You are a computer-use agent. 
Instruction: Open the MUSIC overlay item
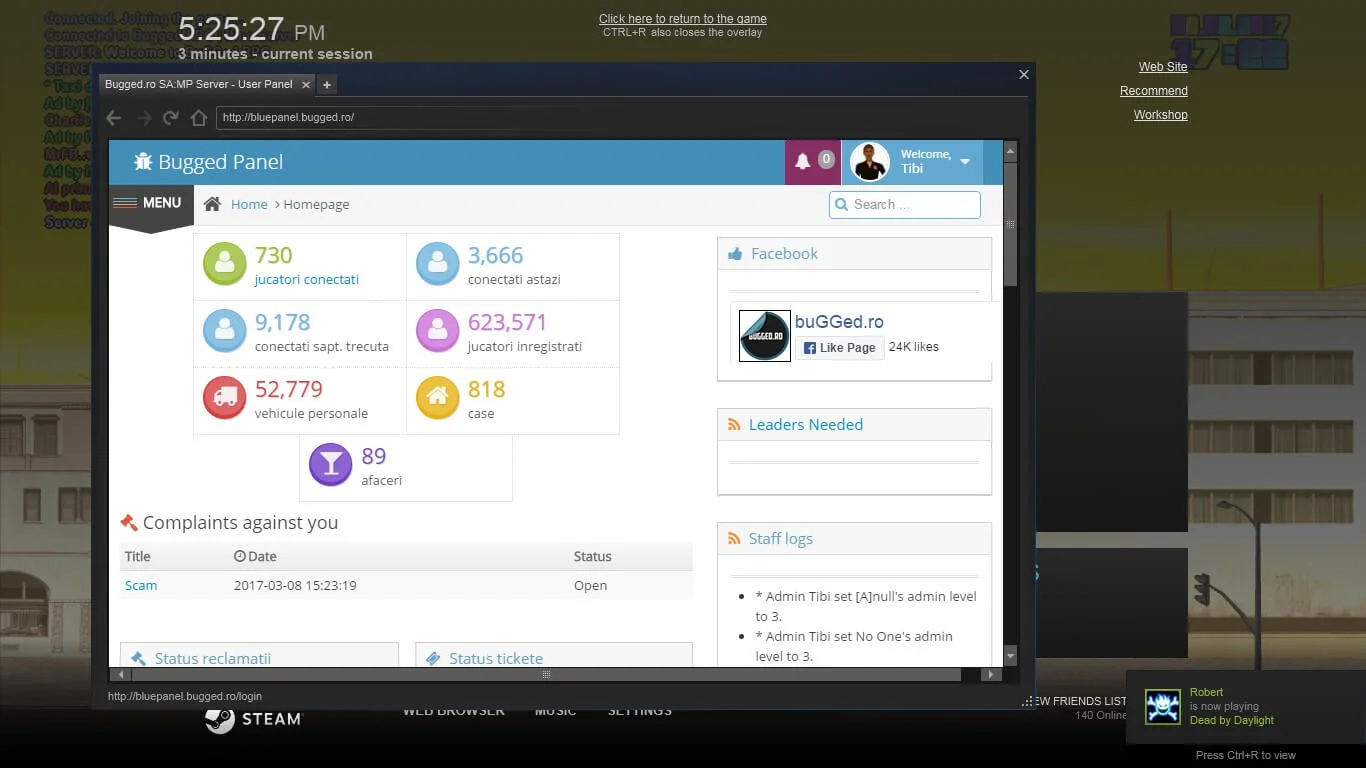click(556, 711)
